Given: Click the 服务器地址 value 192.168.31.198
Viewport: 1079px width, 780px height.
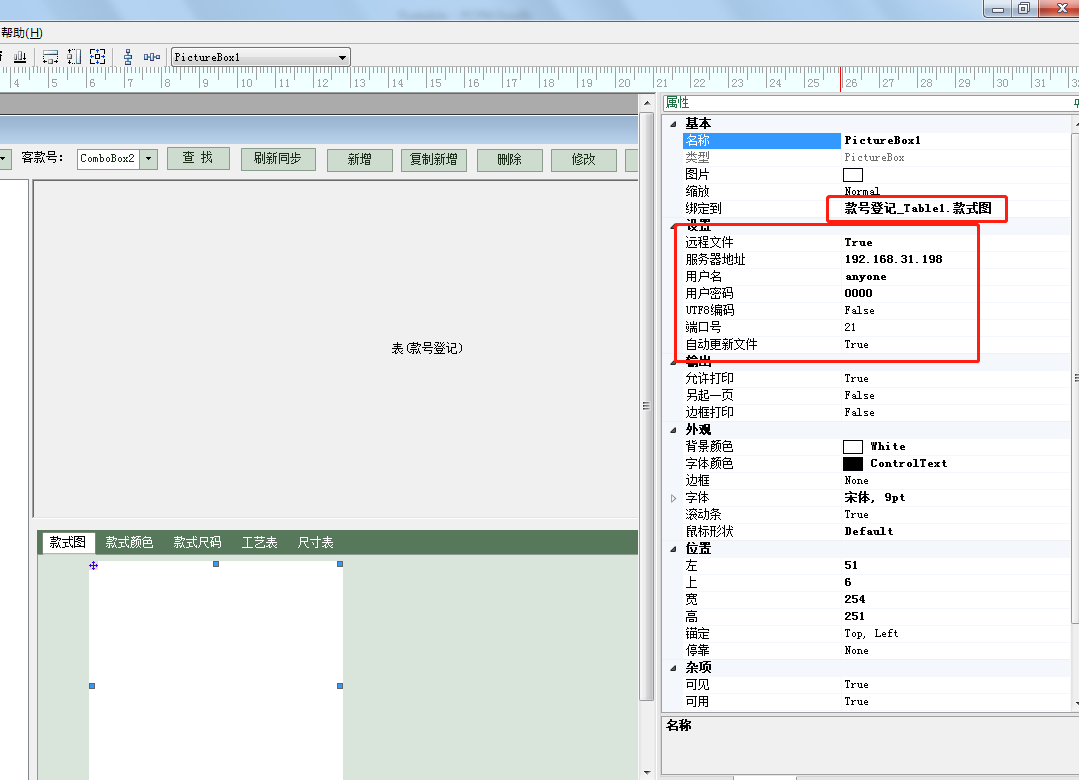Looking at the screenshot, I should click(893, 260).
